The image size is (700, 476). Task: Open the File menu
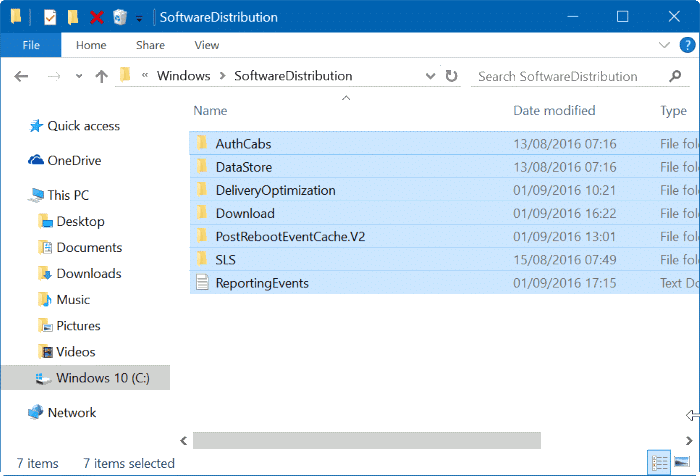(x=31, y=45)
